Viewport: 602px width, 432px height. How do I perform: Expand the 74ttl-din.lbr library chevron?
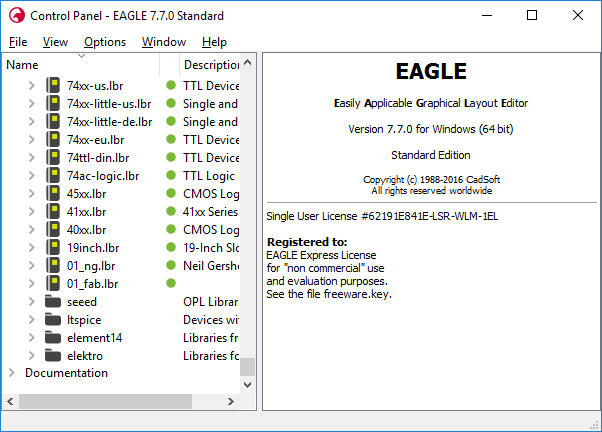(x=32, y=157)
